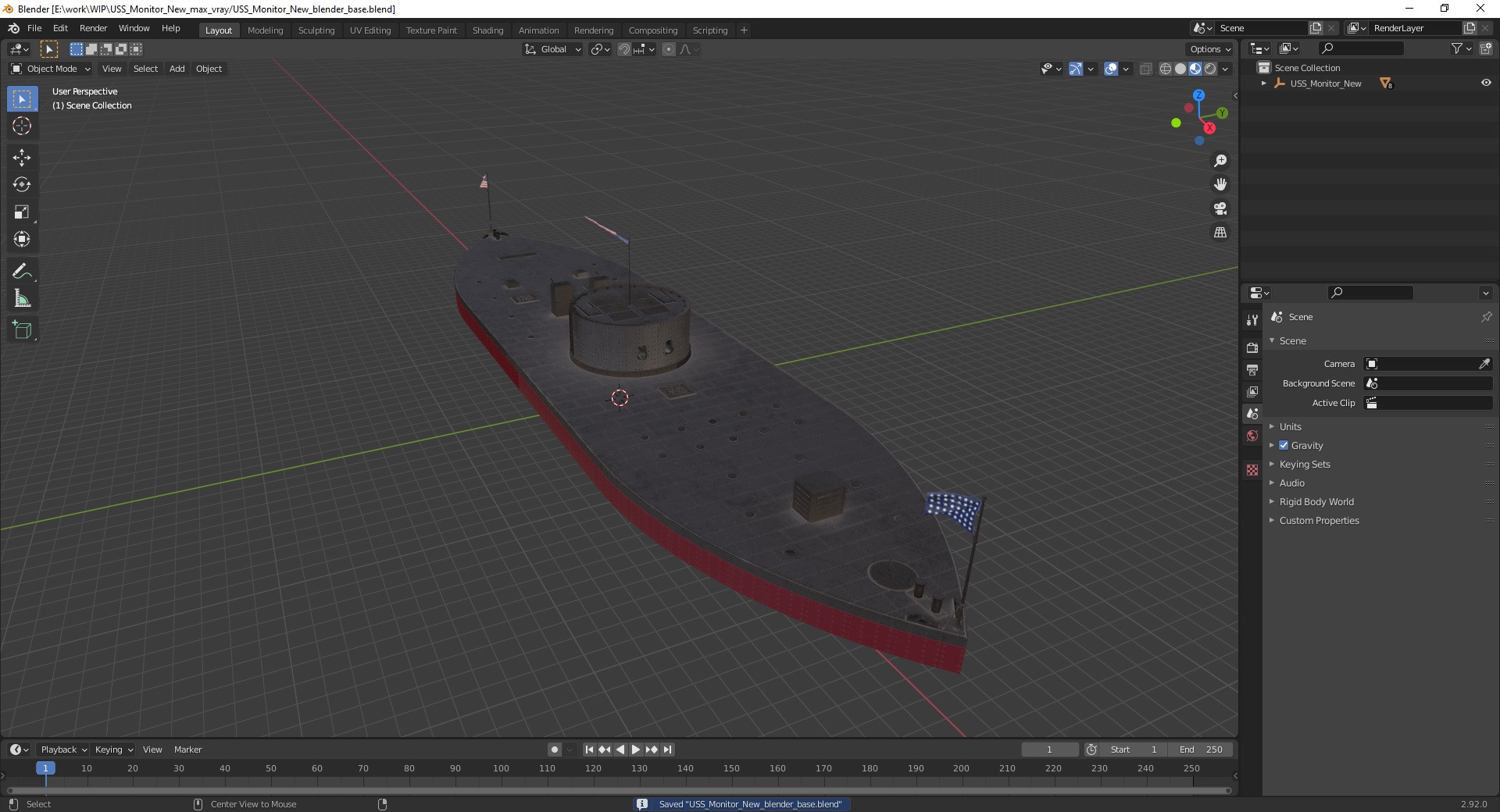
Task: Open the viewport Add menu
Action: coord(177,69)
